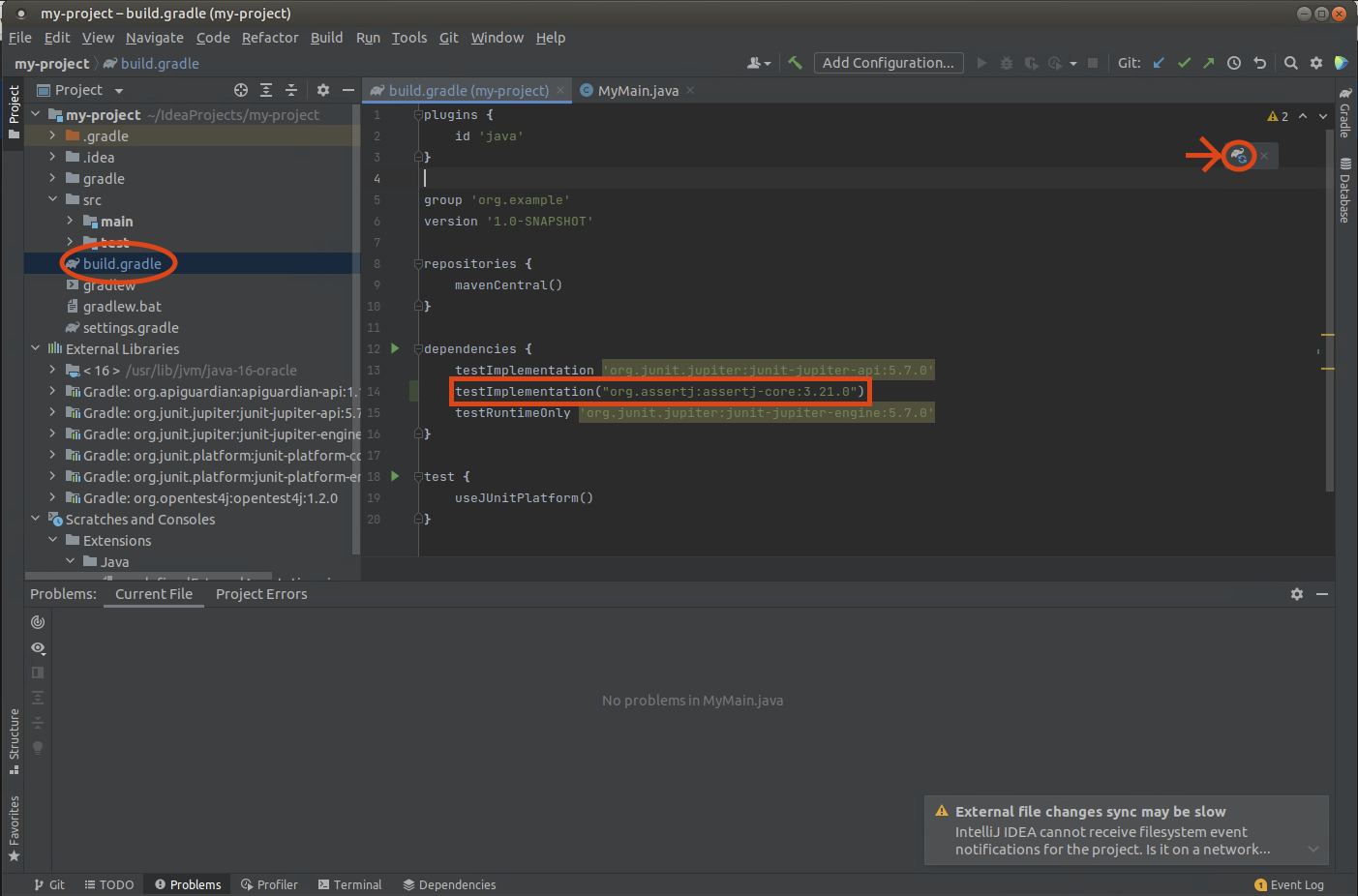This screenshot has height=896, width=1358.
Task: Open Project panel gear options
Action: 323,90
